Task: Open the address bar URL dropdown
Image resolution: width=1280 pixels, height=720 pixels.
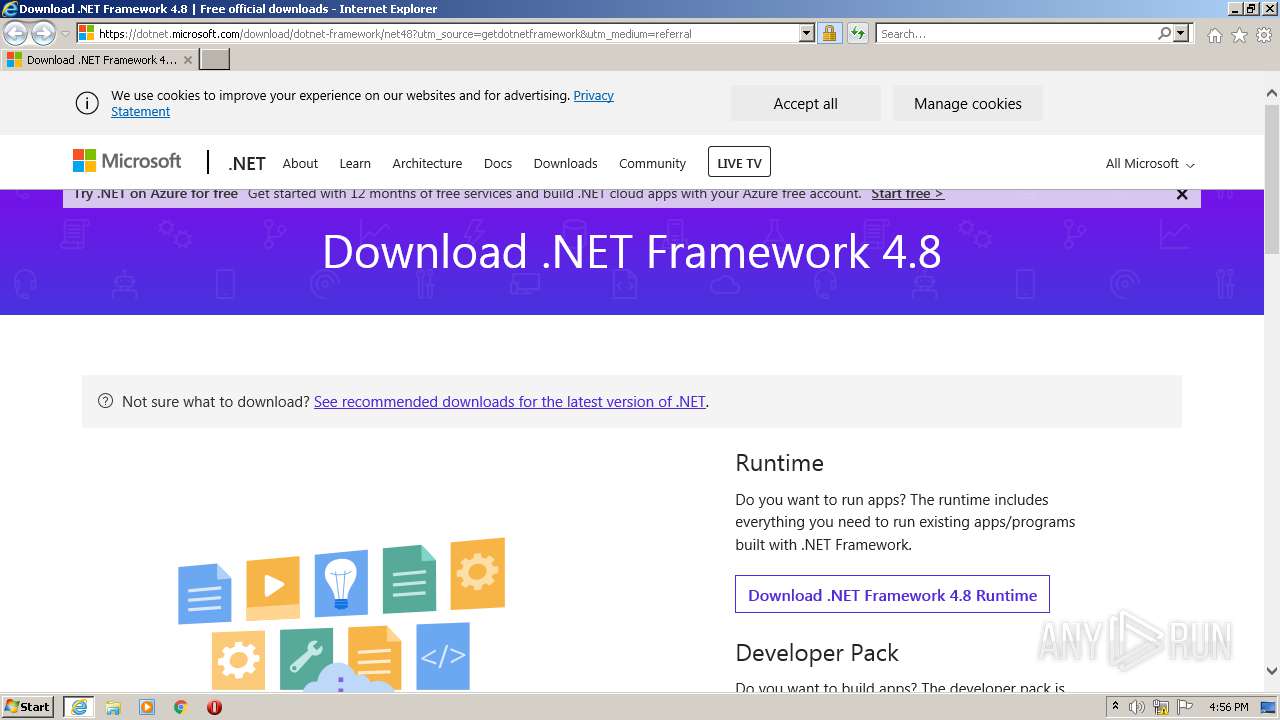Action: pos(807,33)
